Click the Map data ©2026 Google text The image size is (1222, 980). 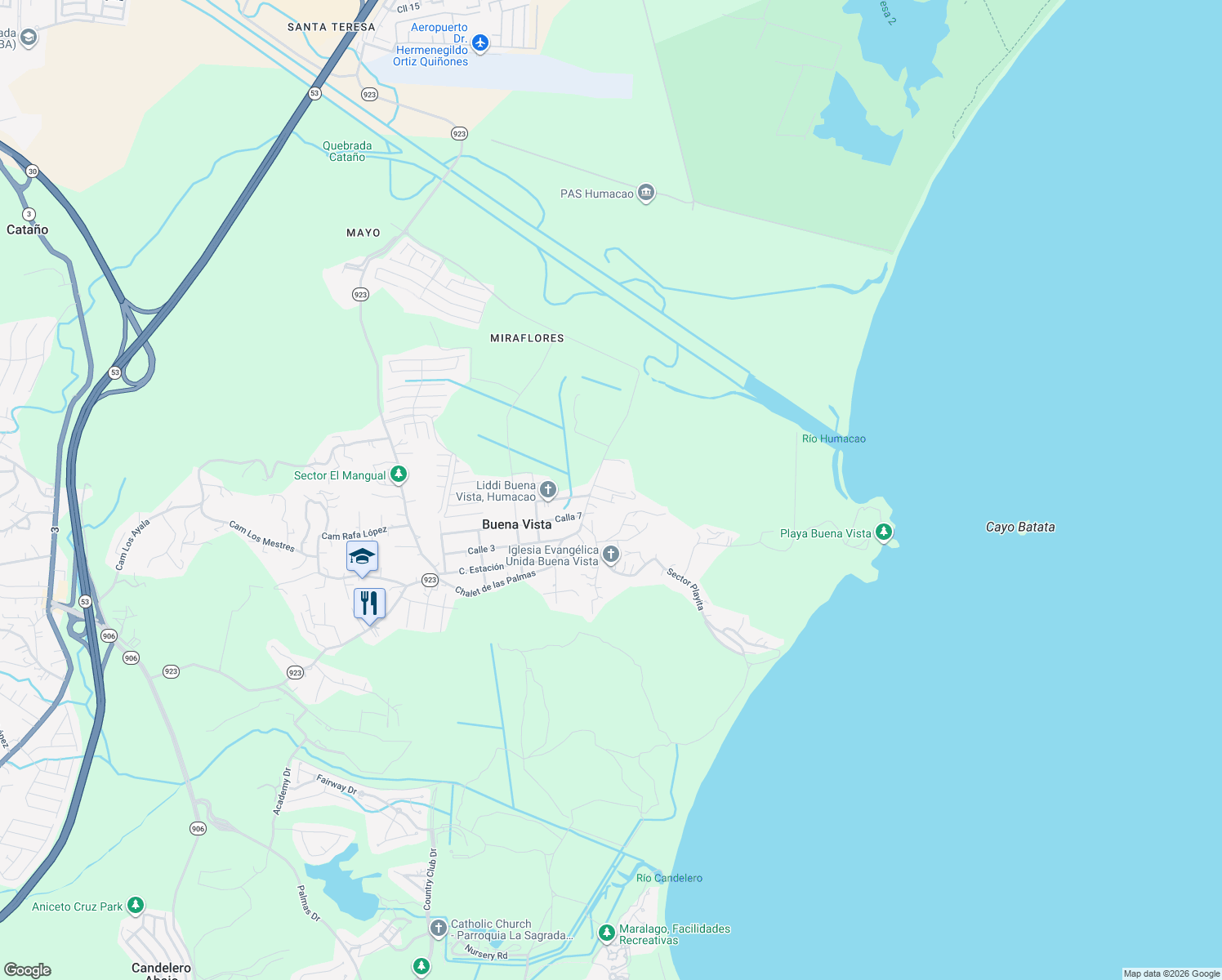1171,973
